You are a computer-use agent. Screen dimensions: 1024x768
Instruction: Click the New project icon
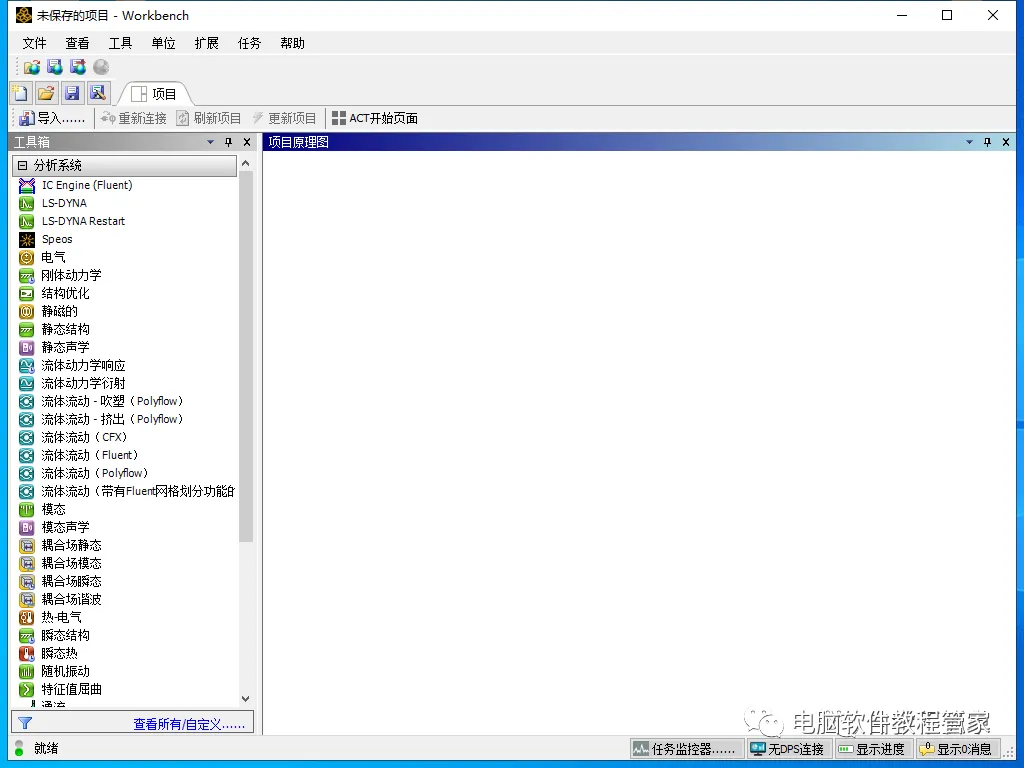pos(21,93)
